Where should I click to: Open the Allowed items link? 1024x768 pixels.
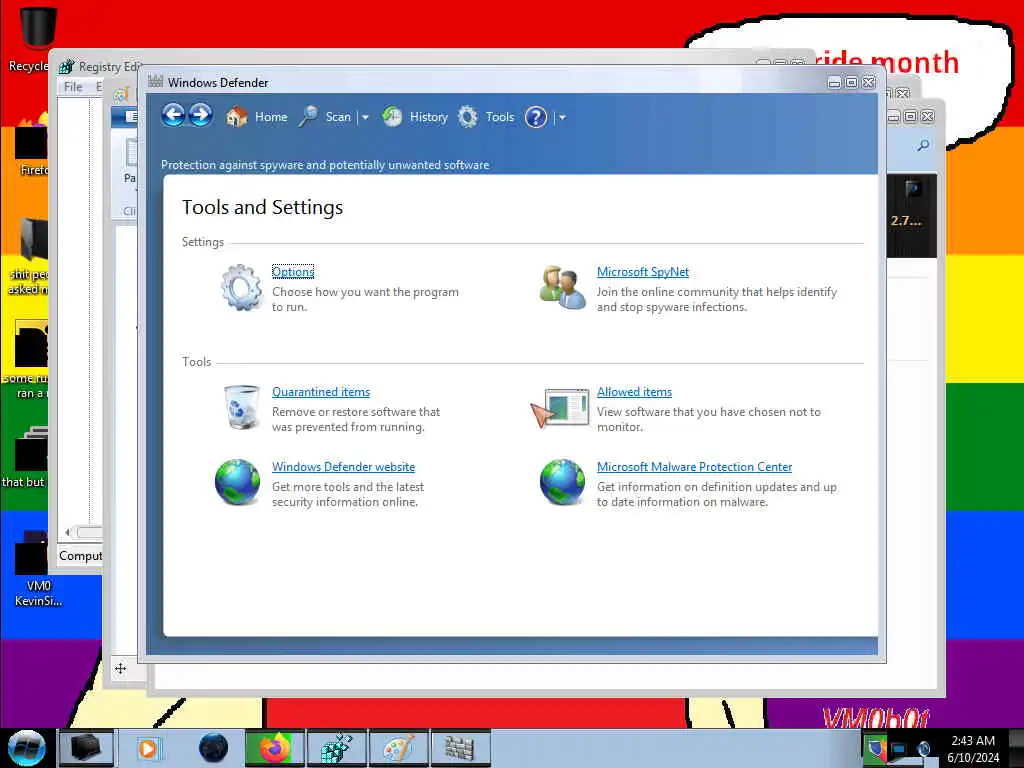634,392
